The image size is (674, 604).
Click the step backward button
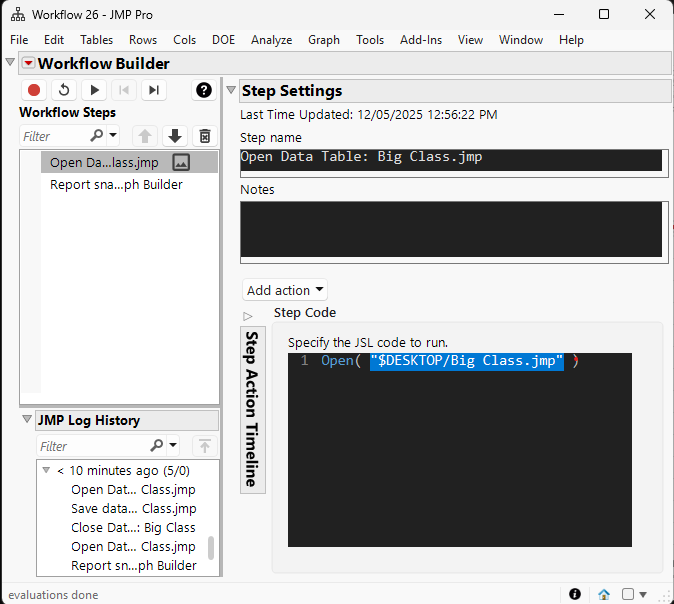pos(124,90)
